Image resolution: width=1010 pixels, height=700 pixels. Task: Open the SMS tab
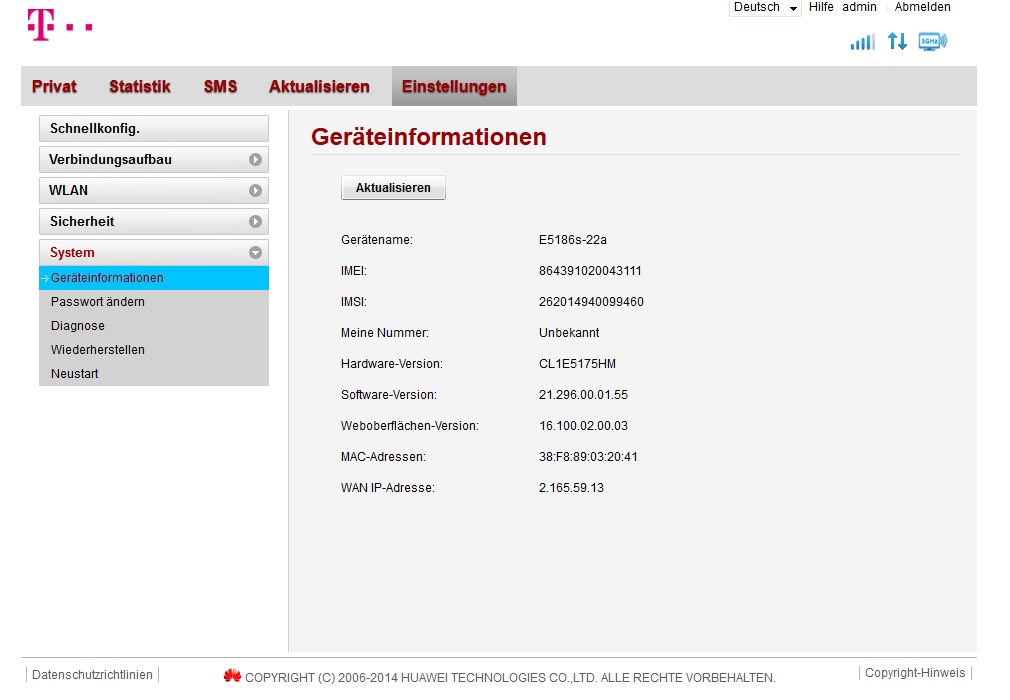(x=220, y=86)
